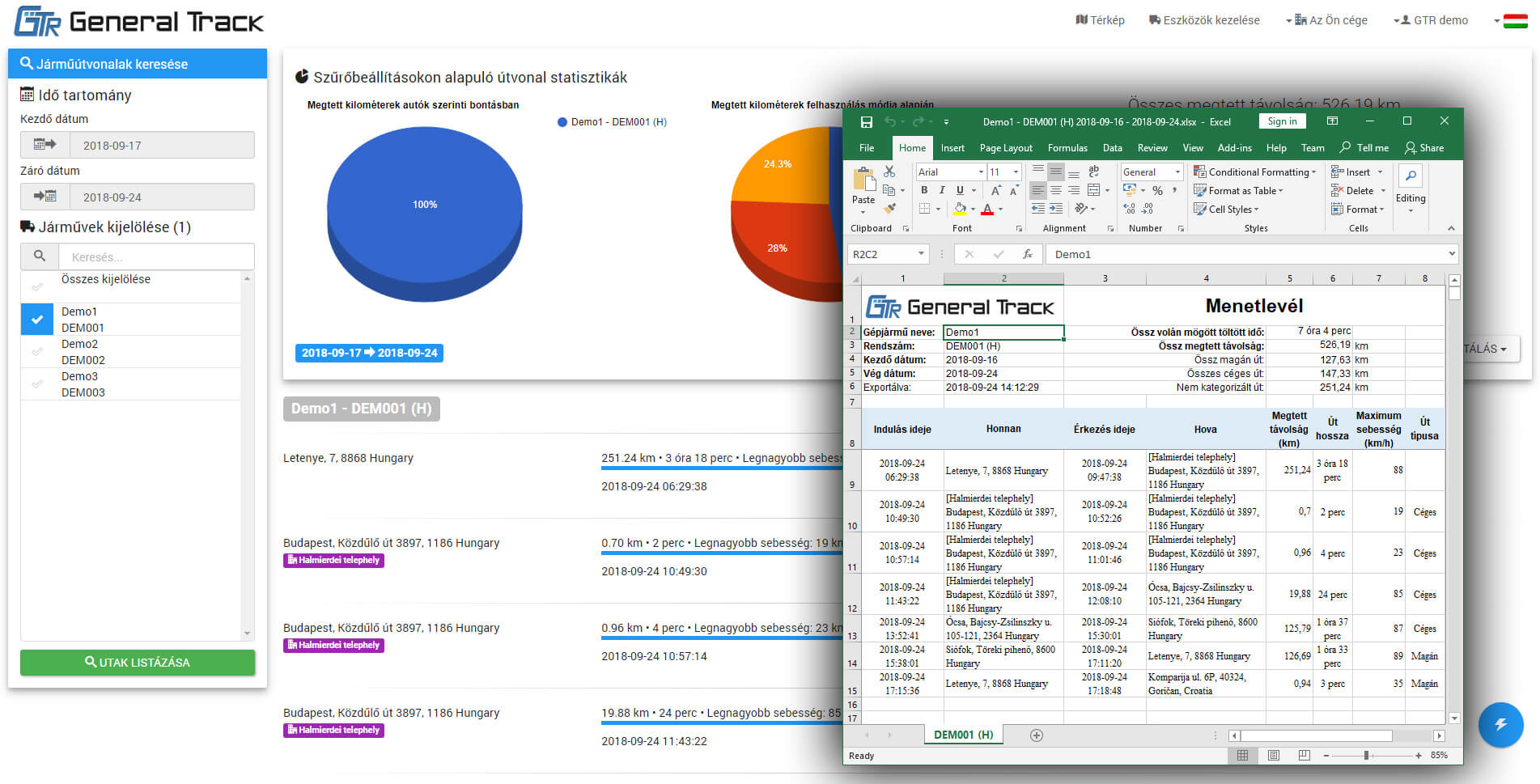1540x784 pixels.
Task: Open the Arial font name dropdown
Action: pyautogui.click(x=981, y=172)
